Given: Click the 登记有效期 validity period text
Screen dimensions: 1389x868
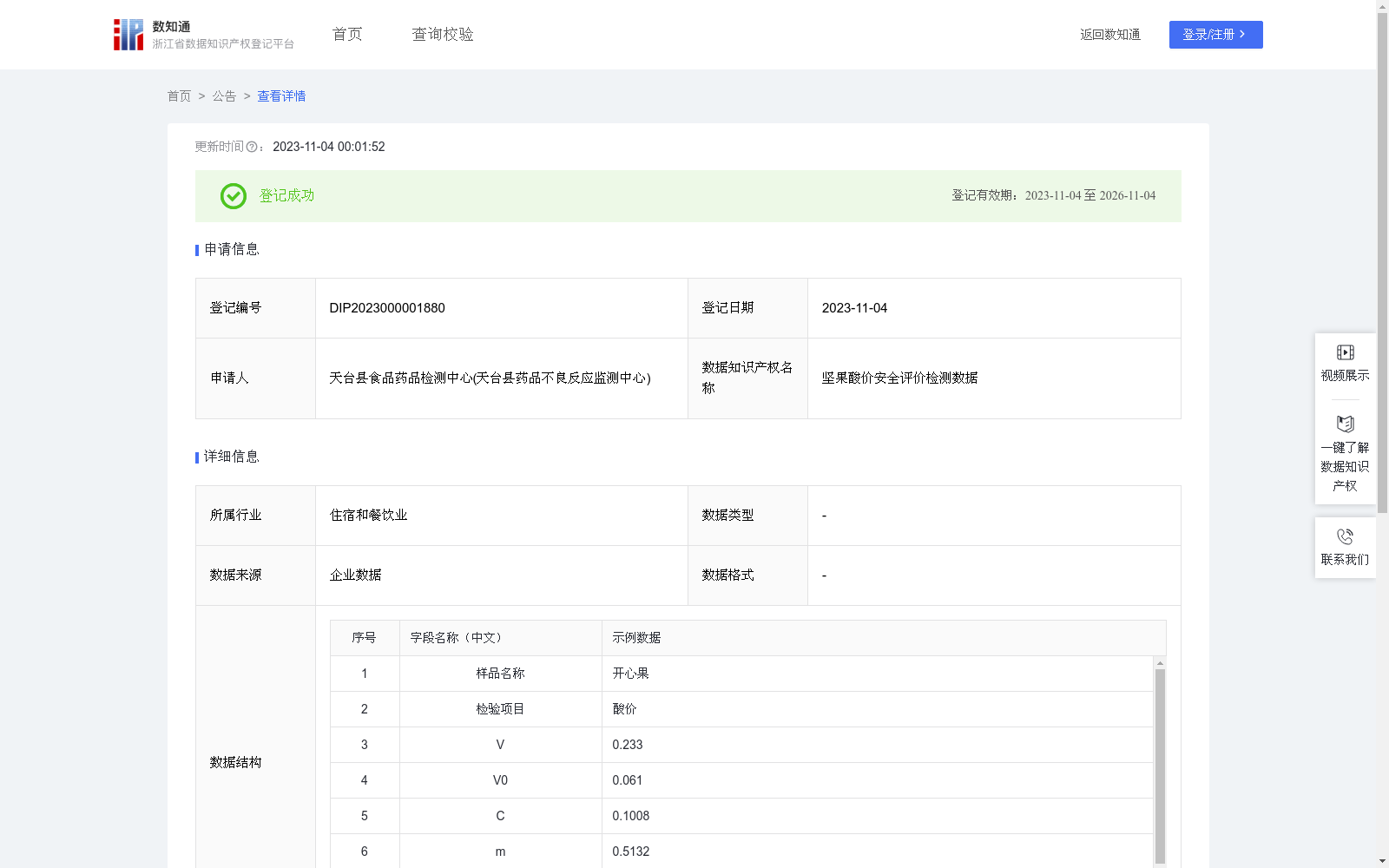Looking at the screenshot, I should pyautogui.click(x=1054, y=196).
